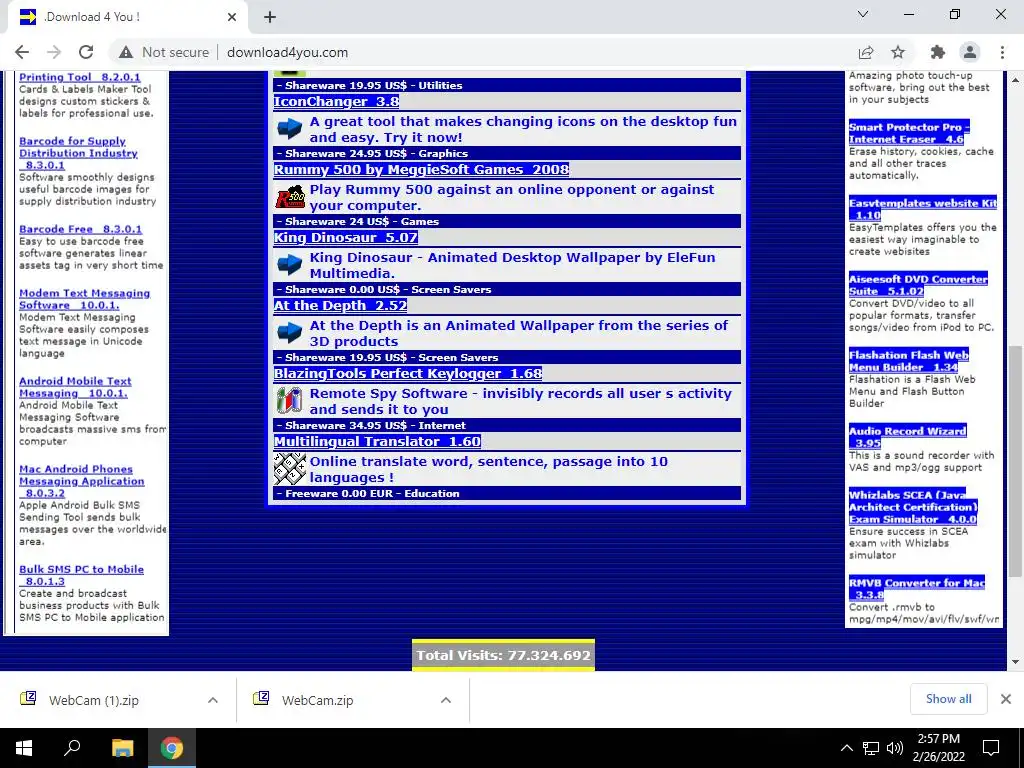Show hidden system tray icons

point(846,748)
